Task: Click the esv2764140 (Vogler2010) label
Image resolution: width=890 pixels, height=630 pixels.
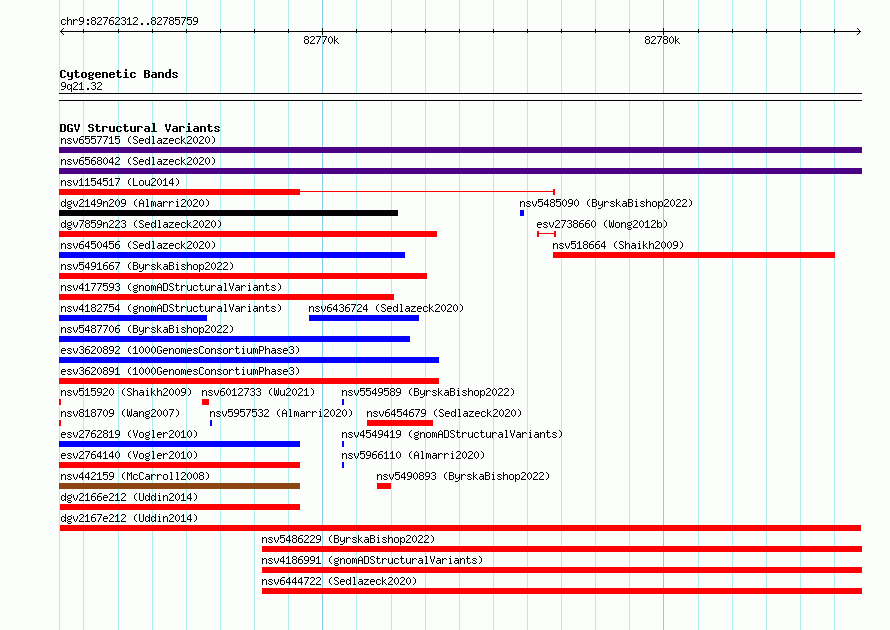Action: click(129, 455)
